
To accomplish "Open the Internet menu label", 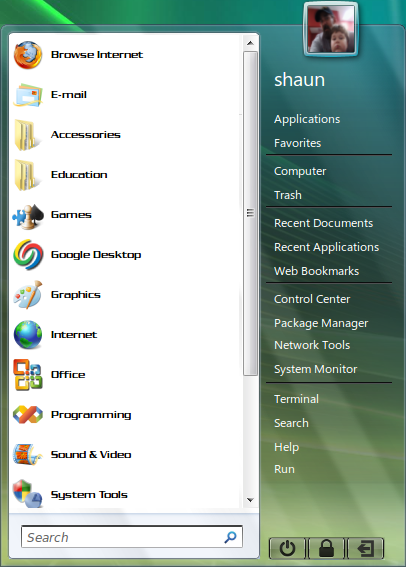I will (74, 335).
